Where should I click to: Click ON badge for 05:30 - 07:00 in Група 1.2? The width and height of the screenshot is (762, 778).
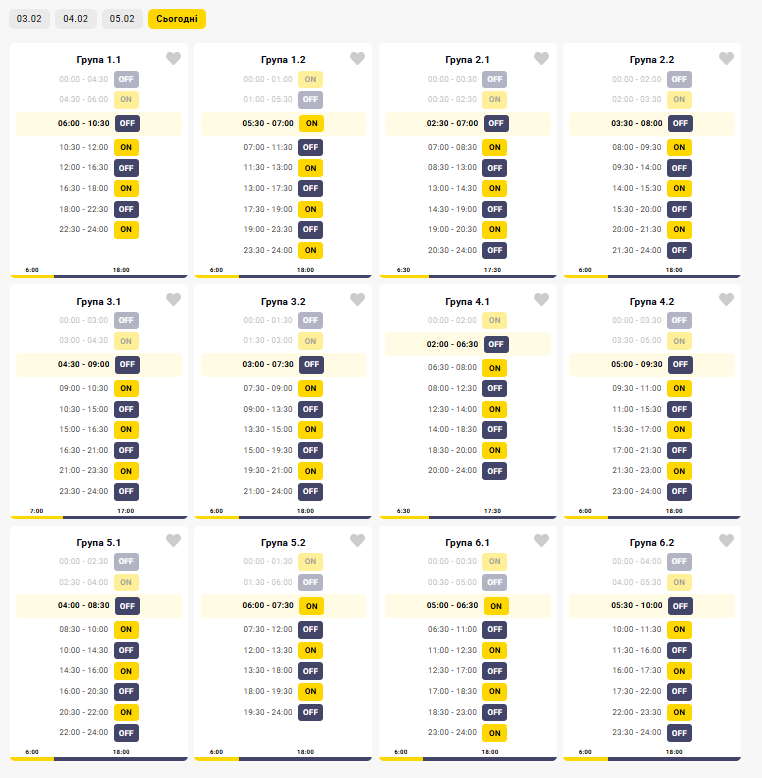[311, 123]
